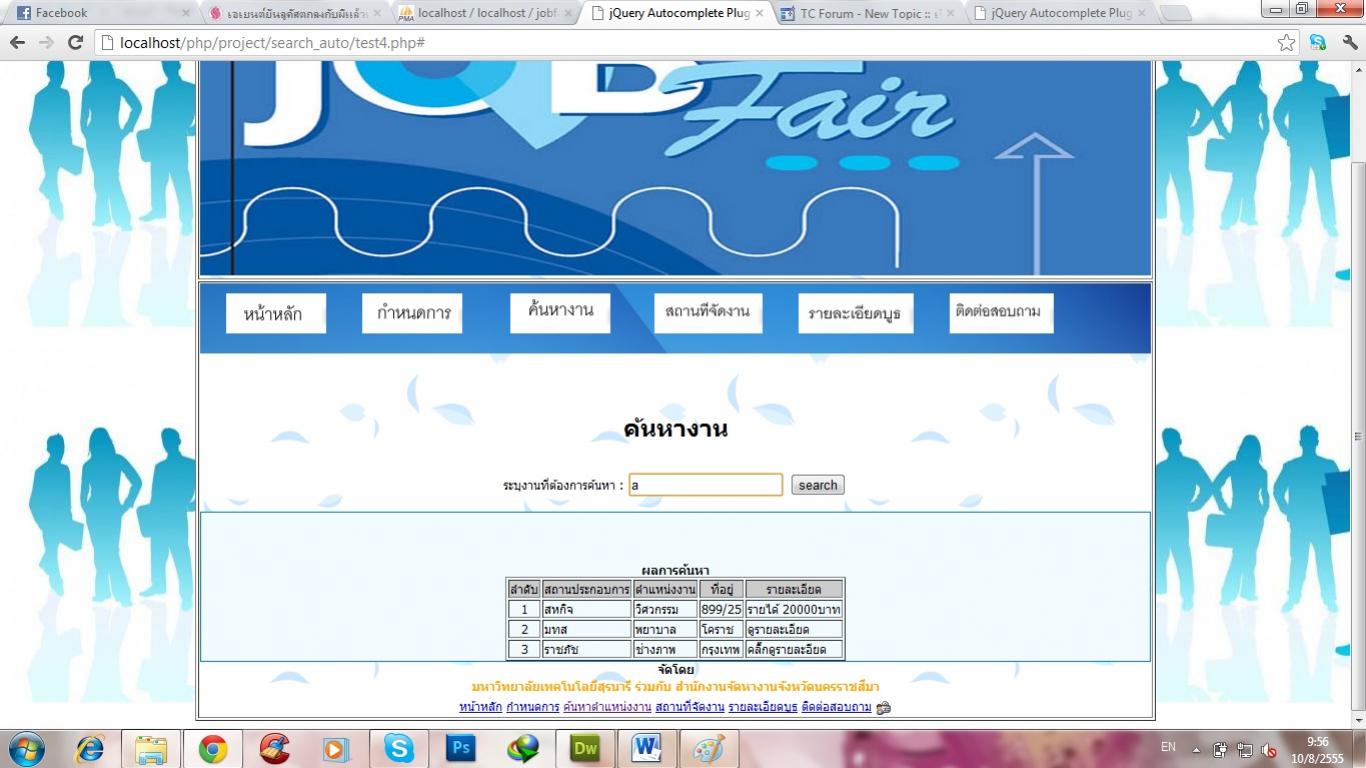The height and width of the screenshot is (768, 1366).
Task: Click the ติดต่อสอบถาม footer link
Action: [837, 707]
